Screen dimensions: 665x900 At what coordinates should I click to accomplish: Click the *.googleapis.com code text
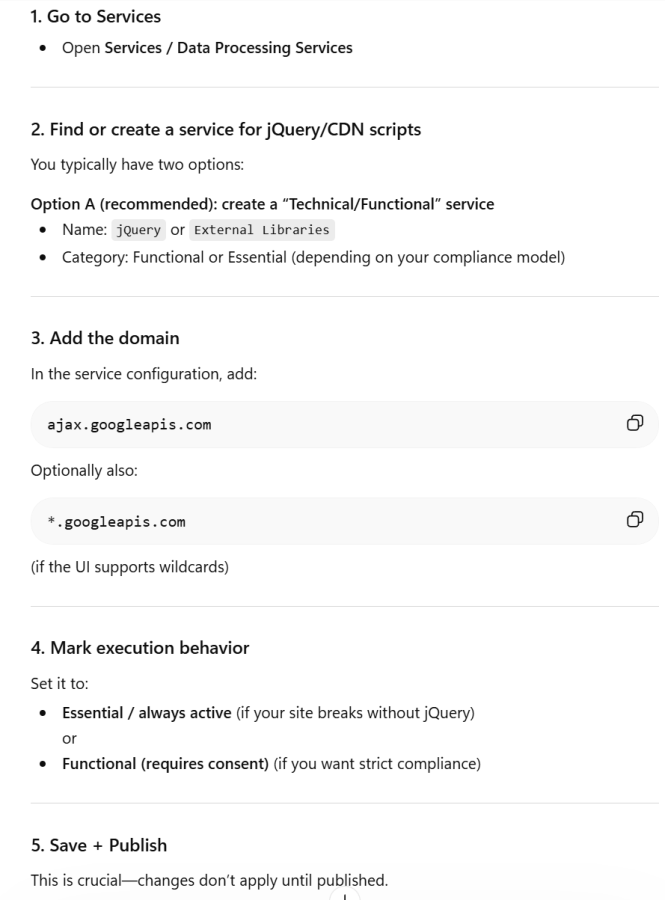116,522
